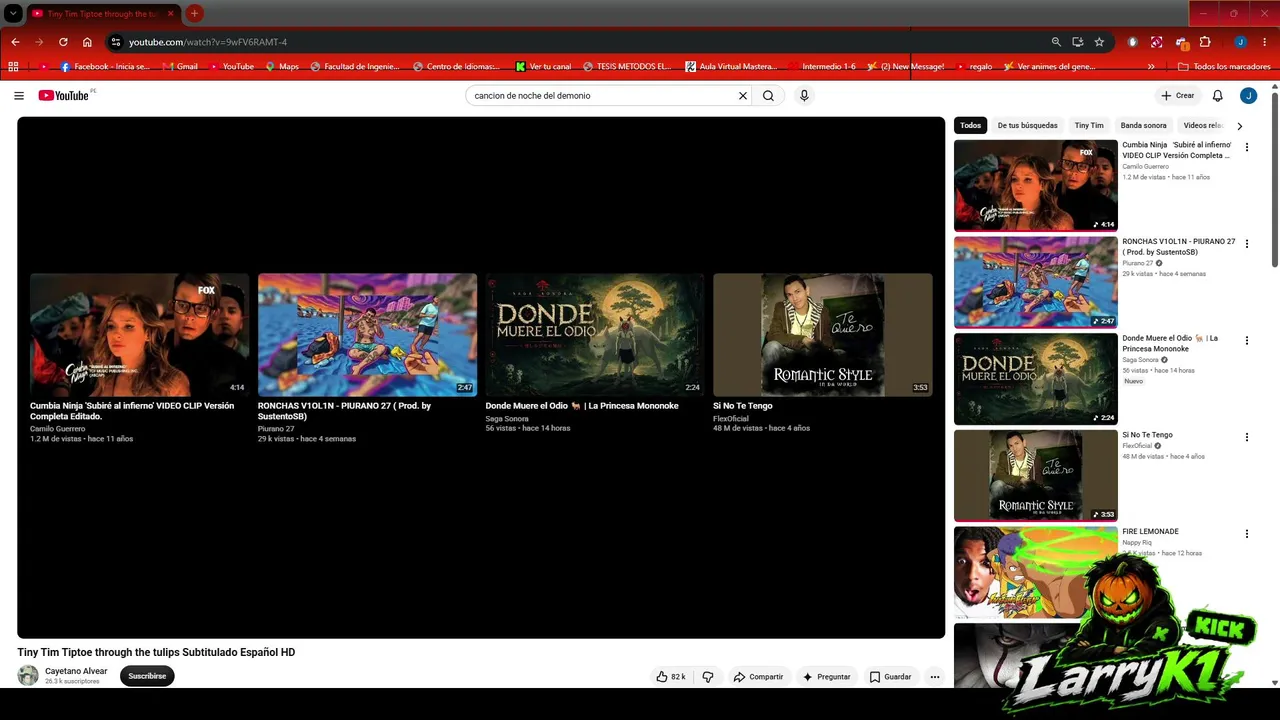Select the Tiny Tim filter chip
The width and height of the screenshot is (1280, 720).
[1089, 126]
